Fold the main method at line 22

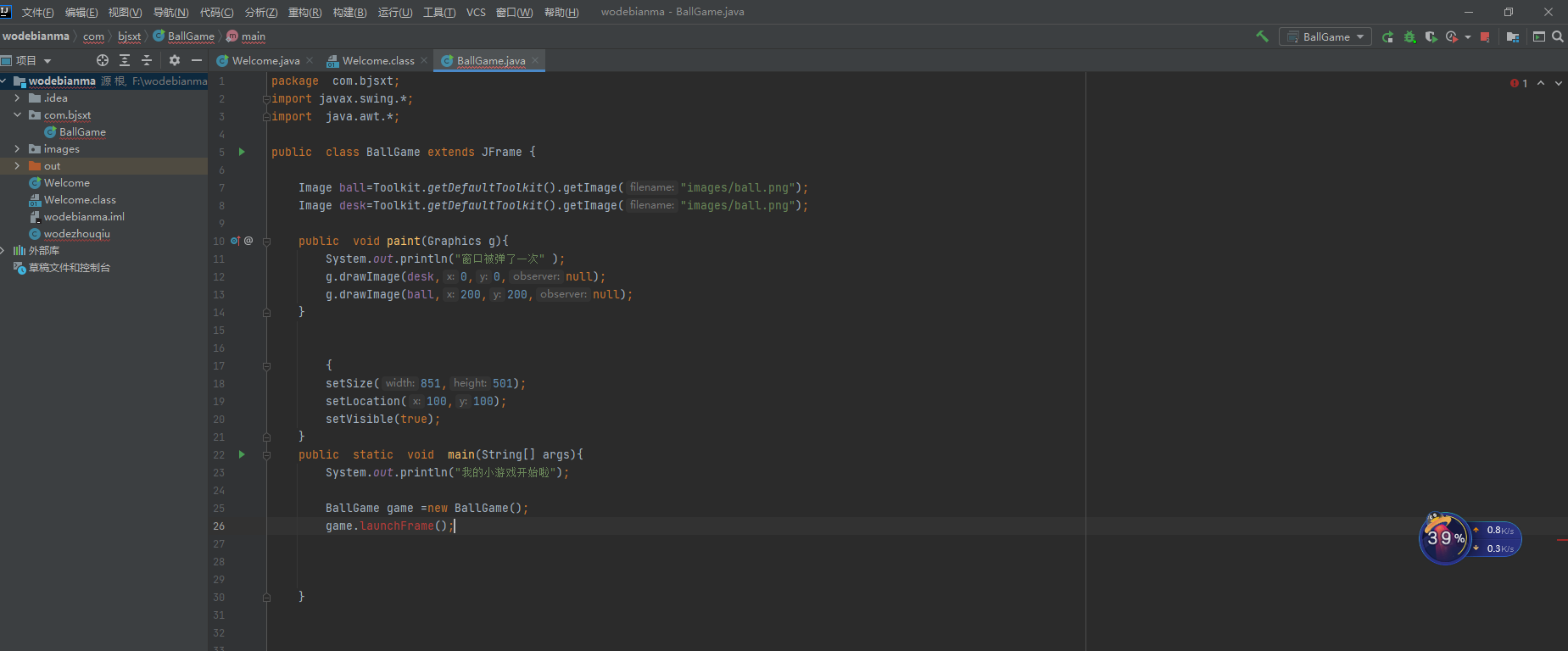click(x=266, y=454)
